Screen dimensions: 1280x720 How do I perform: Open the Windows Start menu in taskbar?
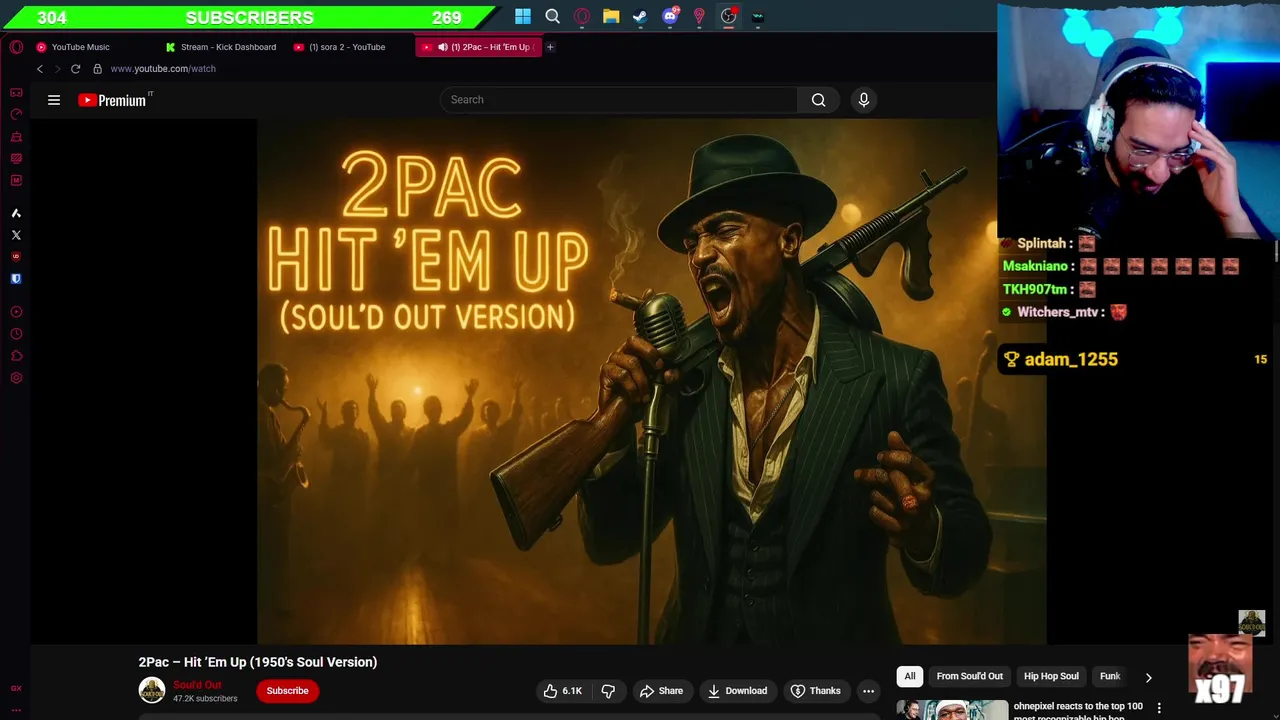coord(523,16)
